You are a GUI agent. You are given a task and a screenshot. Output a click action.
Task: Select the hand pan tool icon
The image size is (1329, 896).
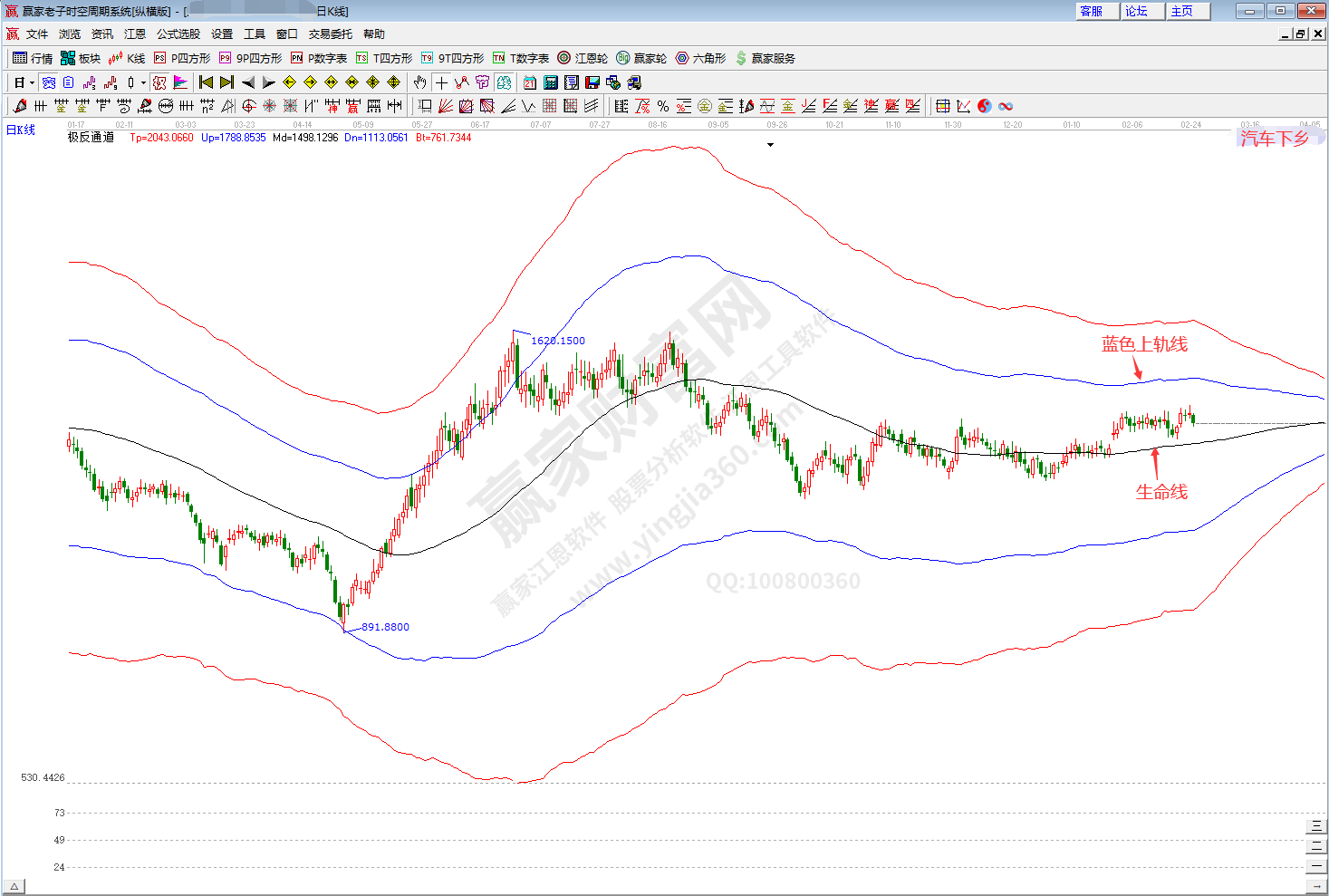pyautogui.click(x=419, y=82)
